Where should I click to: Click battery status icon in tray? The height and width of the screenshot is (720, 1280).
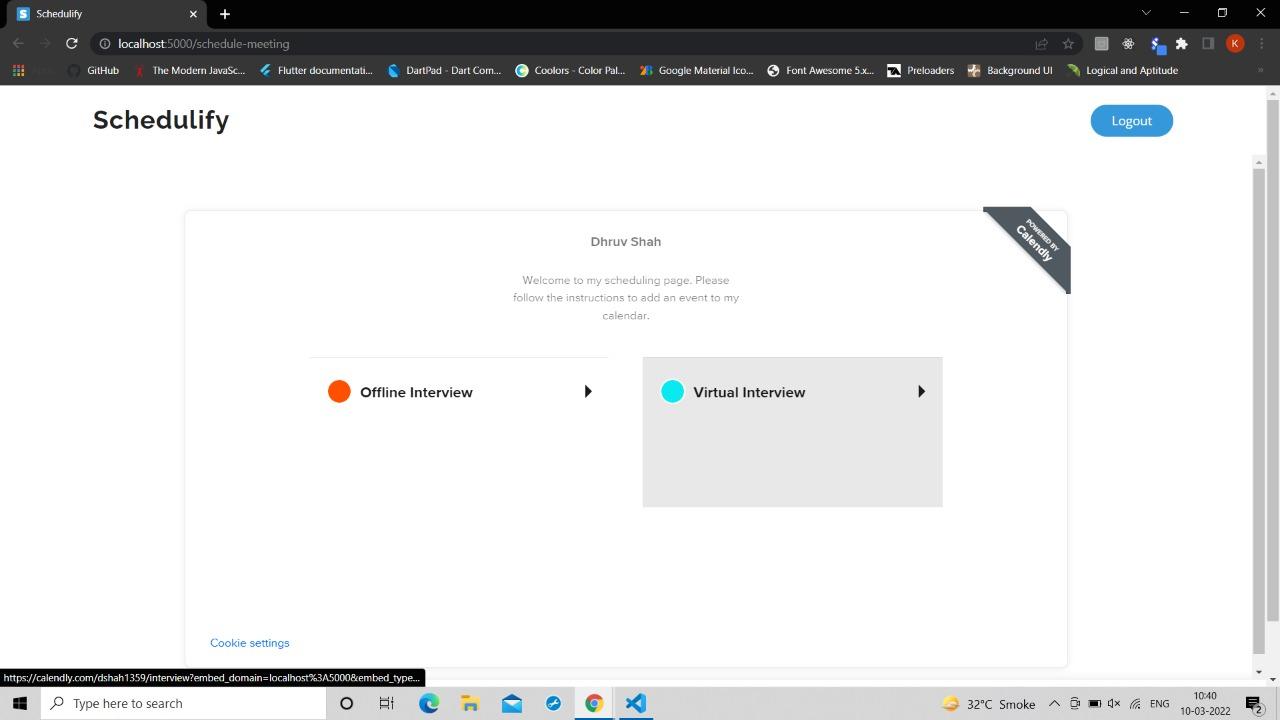[x=1094, y=704]
